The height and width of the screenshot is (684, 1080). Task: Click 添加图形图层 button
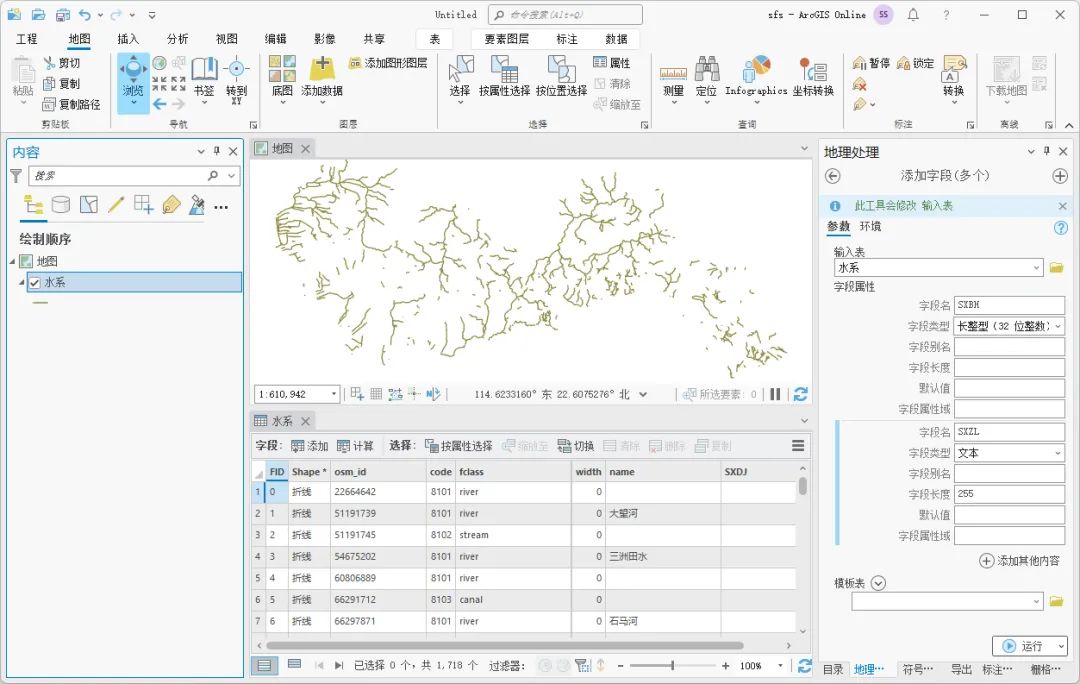point(388,63)
